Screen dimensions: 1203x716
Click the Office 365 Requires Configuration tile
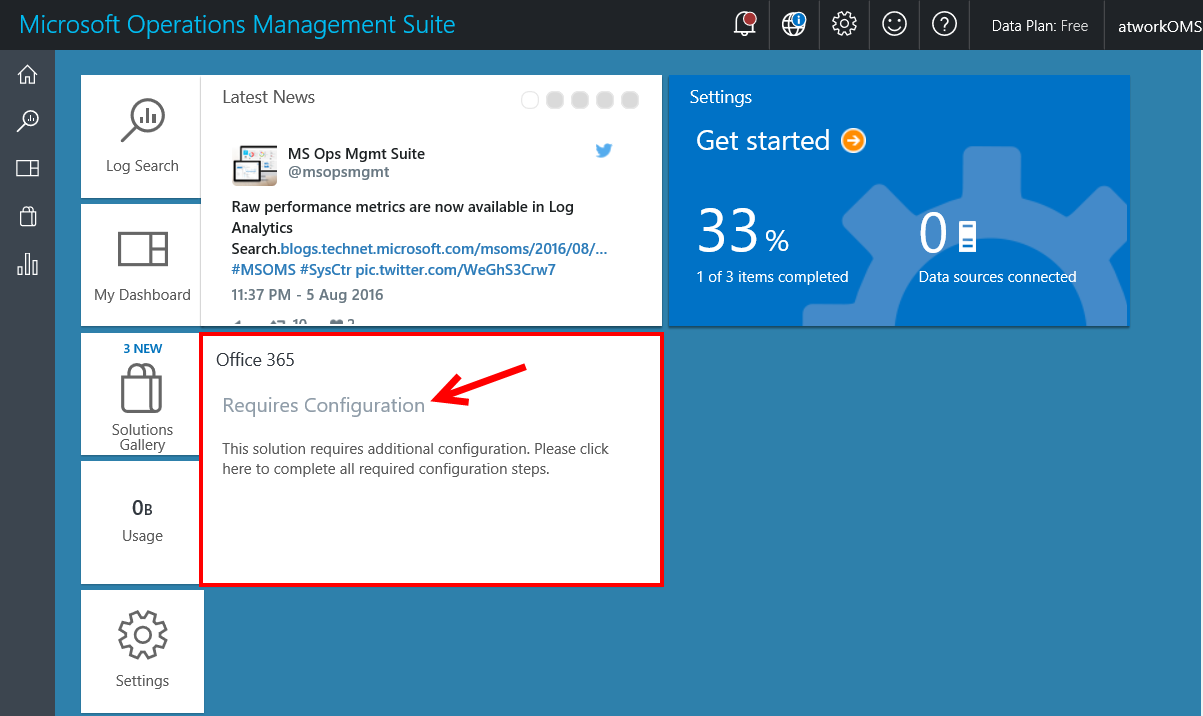point(431,459)
